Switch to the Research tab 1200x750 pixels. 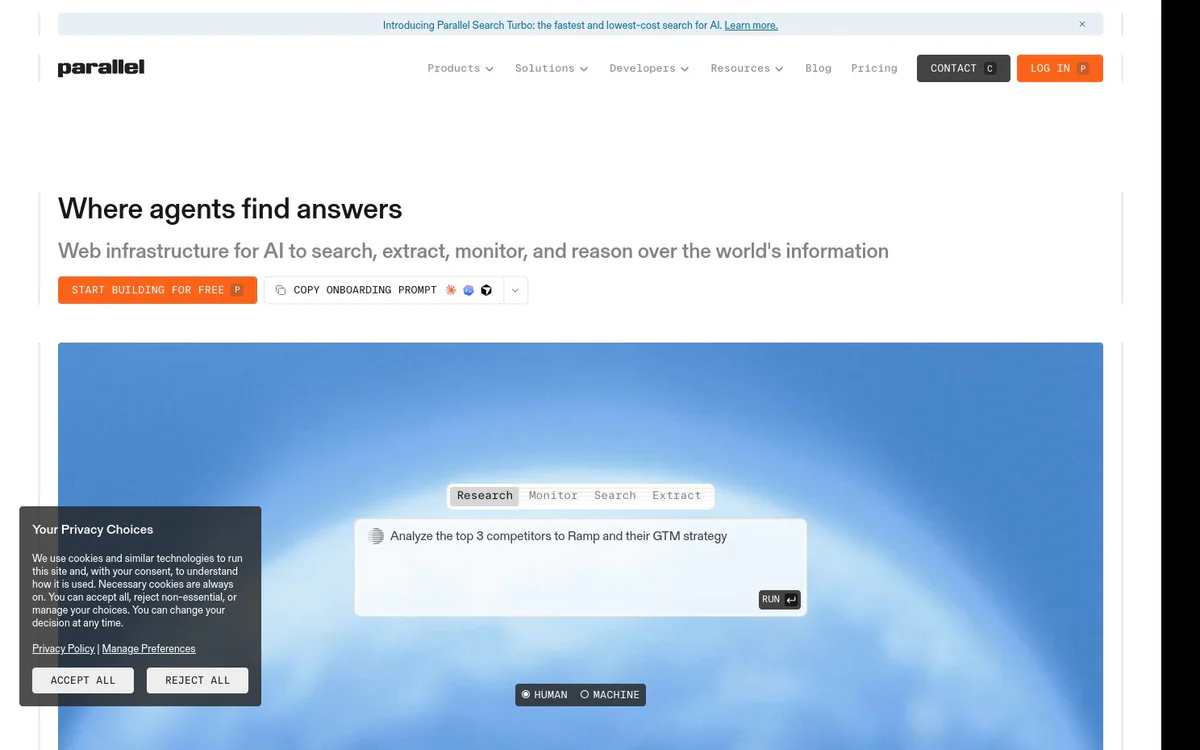[485, 496]
